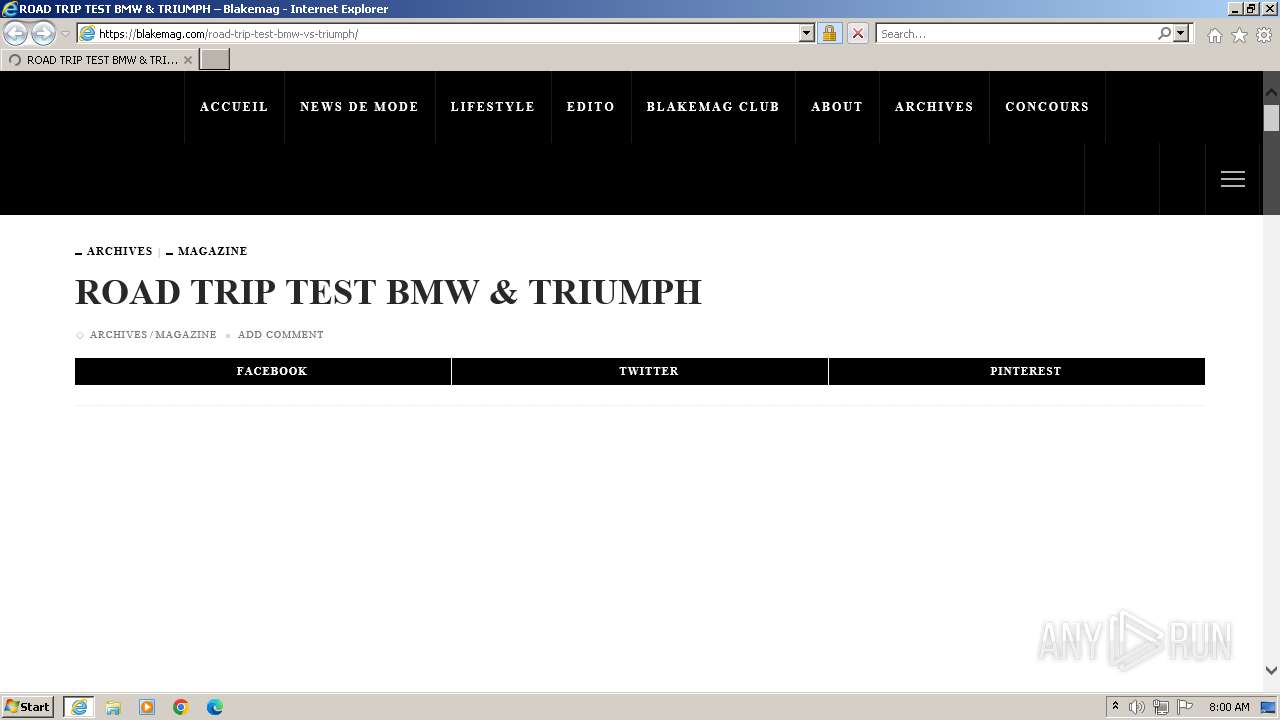Click the page scrollbar down arrow
Screen dimensions: 1280x720
point(1271,671)
